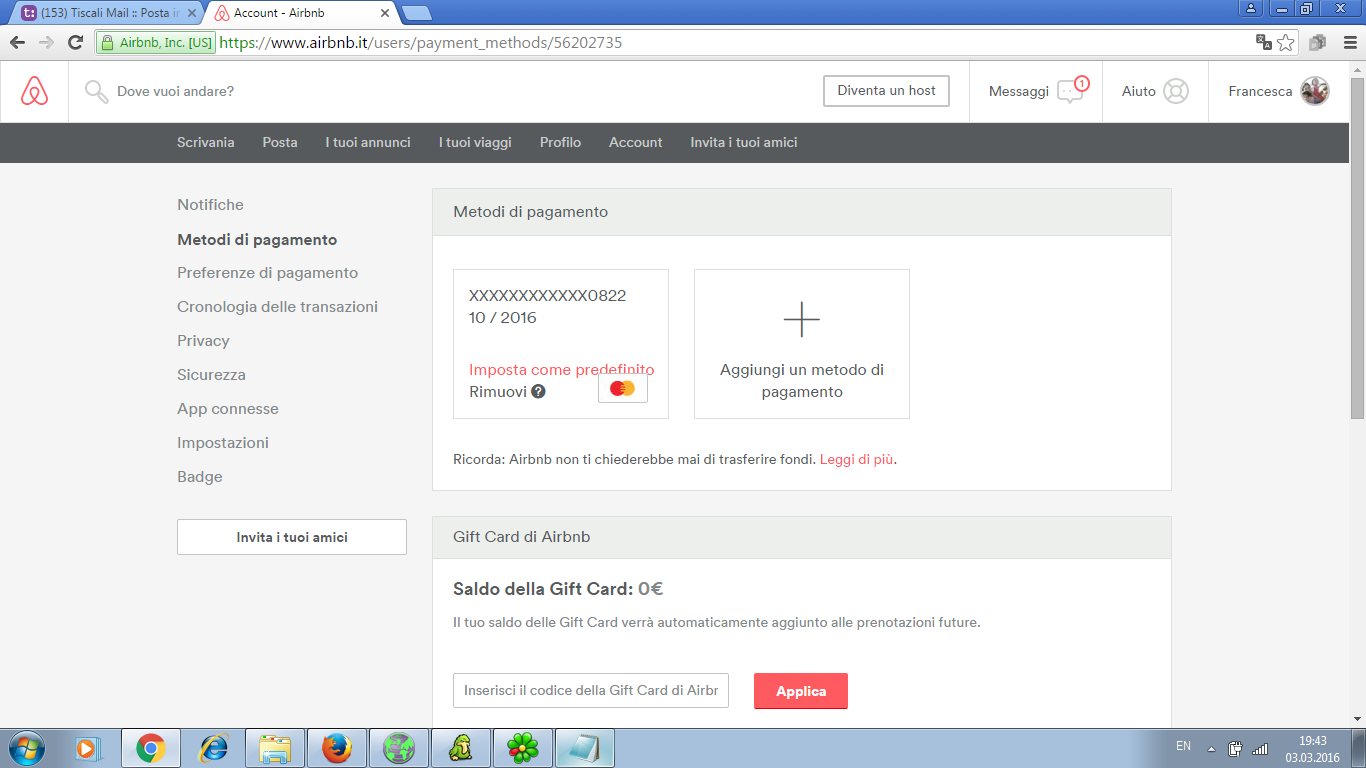Open the ICQ flower taskbar icon
Screen dimensions: 1366x768
click(522, 748)
